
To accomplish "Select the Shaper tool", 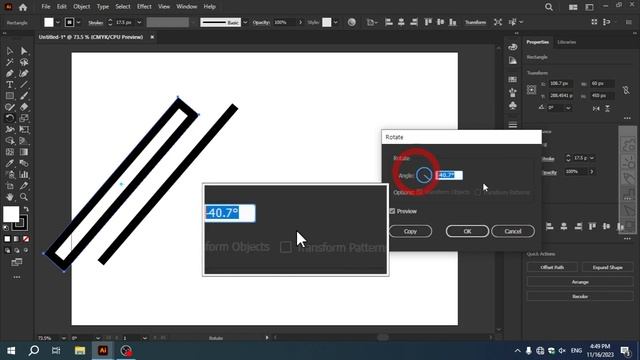I will 9,107.
